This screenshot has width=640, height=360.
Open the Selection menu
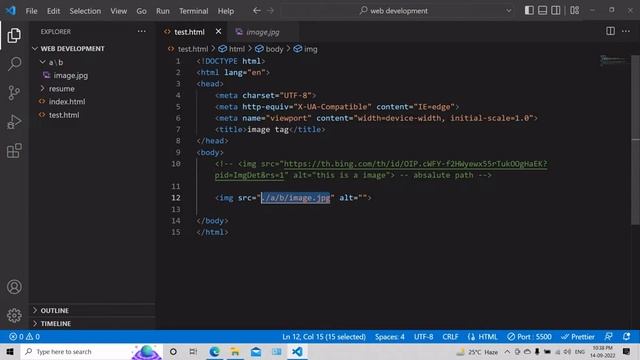[x=85, y=11]
